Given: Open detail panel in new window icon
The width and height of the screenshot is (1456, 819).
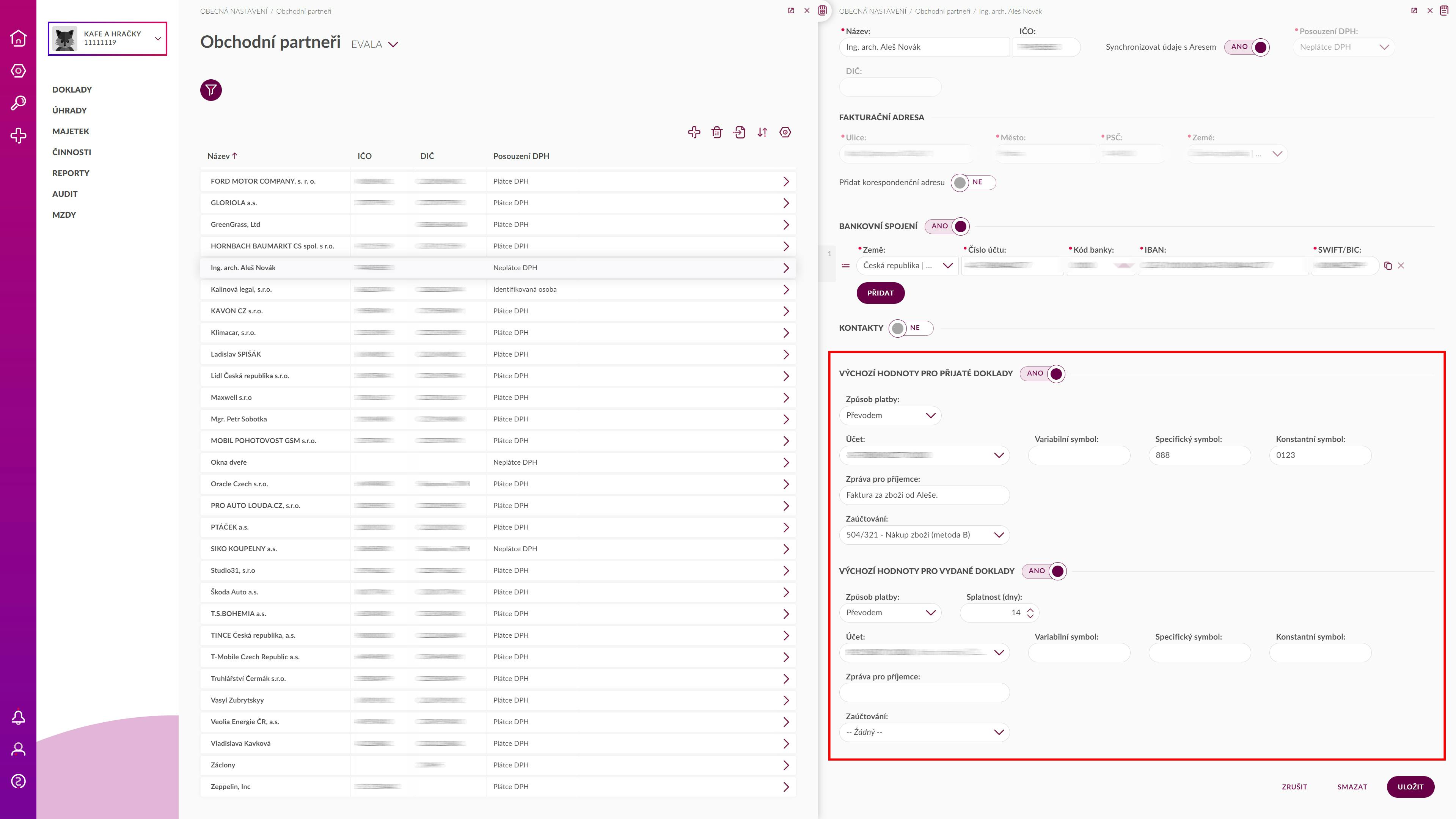Looking at the screenshot, I should coord(1414,11).
